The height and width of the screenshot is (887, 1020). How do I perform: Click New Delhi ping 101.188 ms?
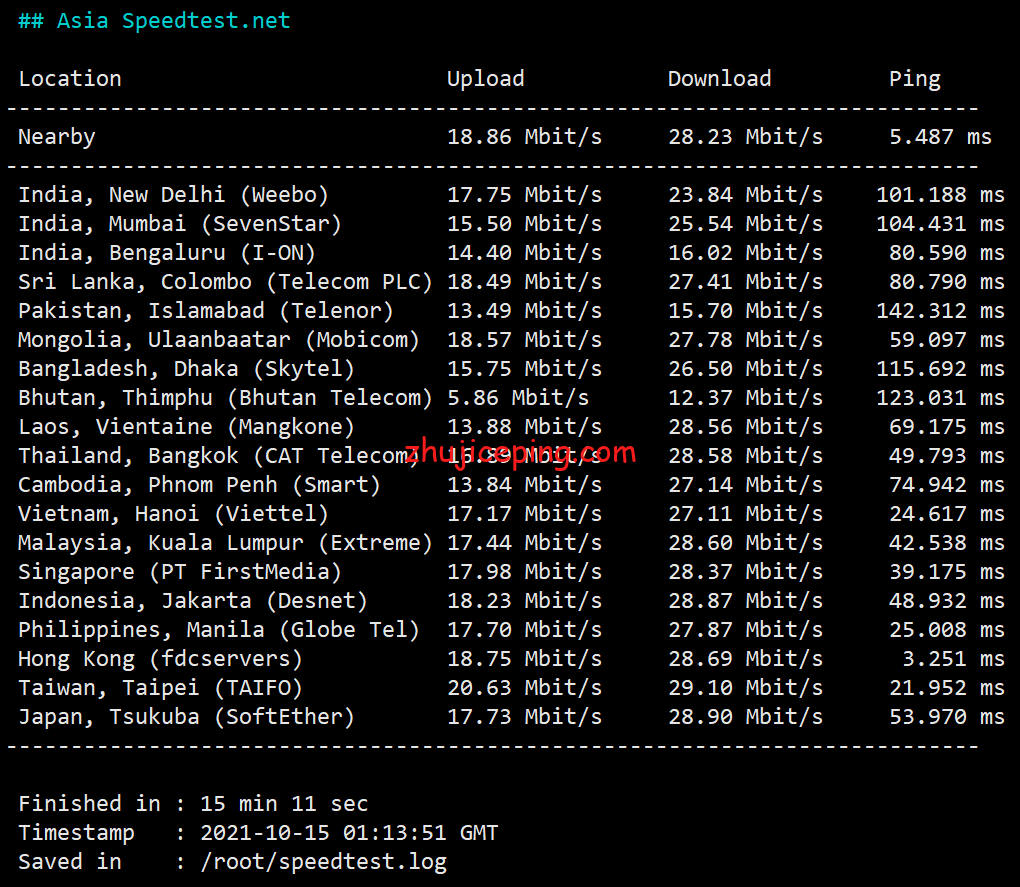tap(941, 194)
